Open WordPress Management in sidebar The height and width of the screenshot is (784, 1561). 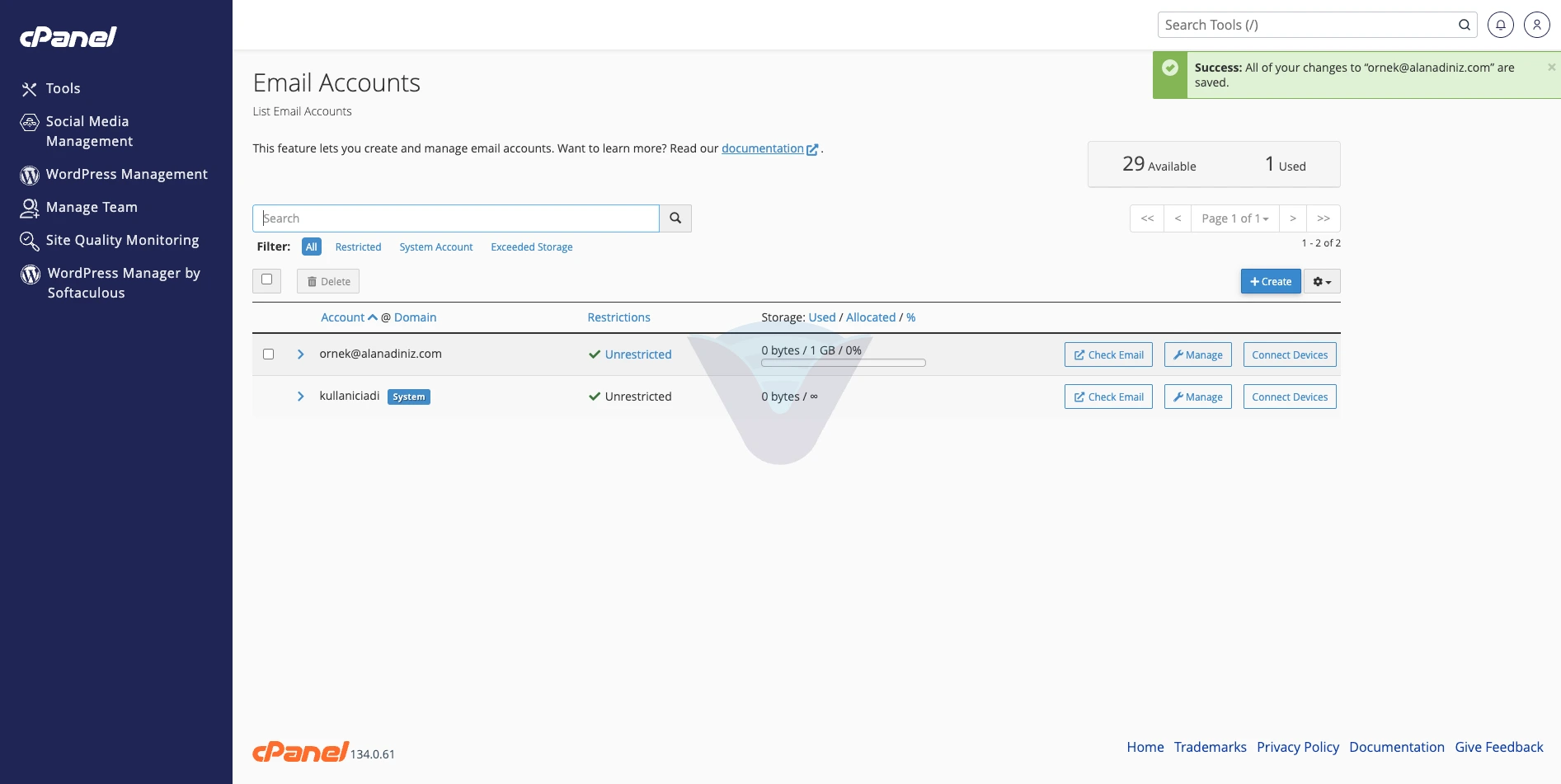114,174
